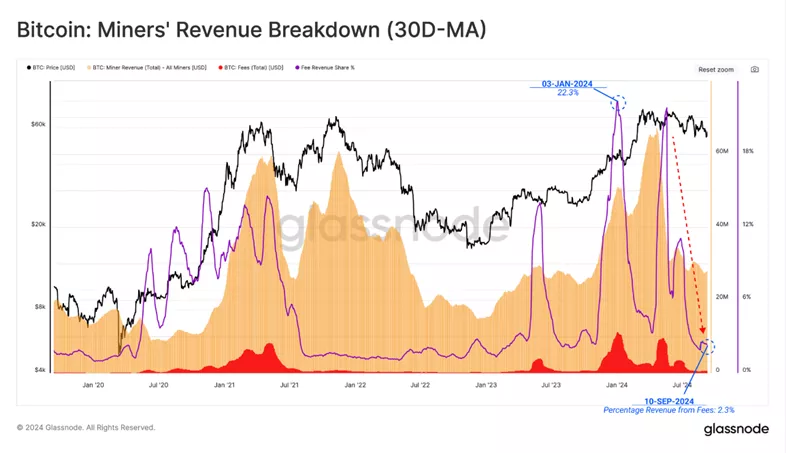The image size is (786, 453).
Task: Click the Jul '23 x-axis label
Action: tap(550, 383)
